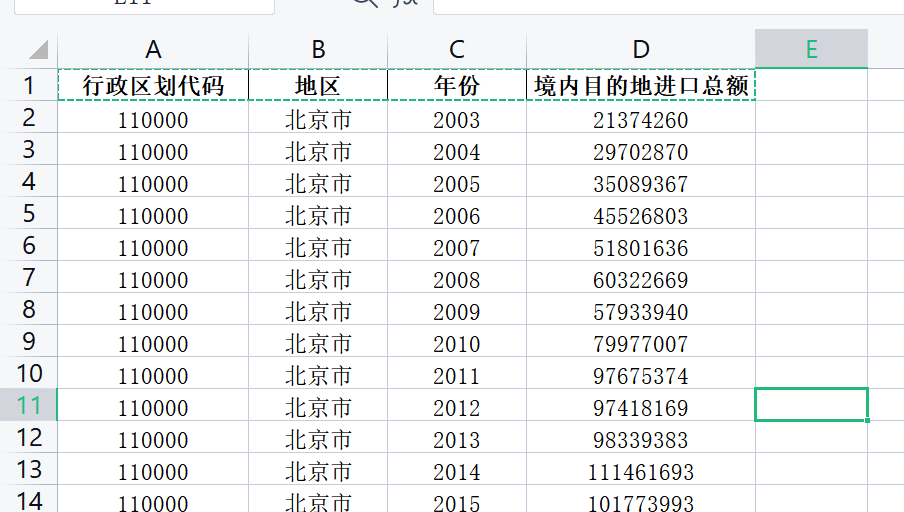Viewport: 904px width, 512px height.
Task: Select row 5 header
Action: pyautogui.click(x=29, y=213)
